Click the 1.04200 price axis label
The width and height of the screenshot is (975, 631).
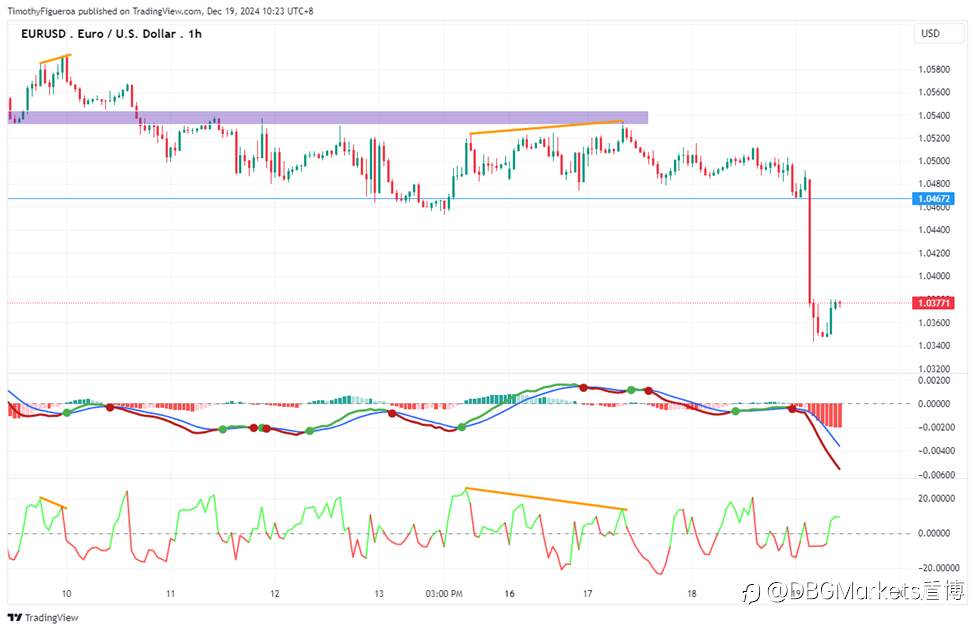click(934, 253)
